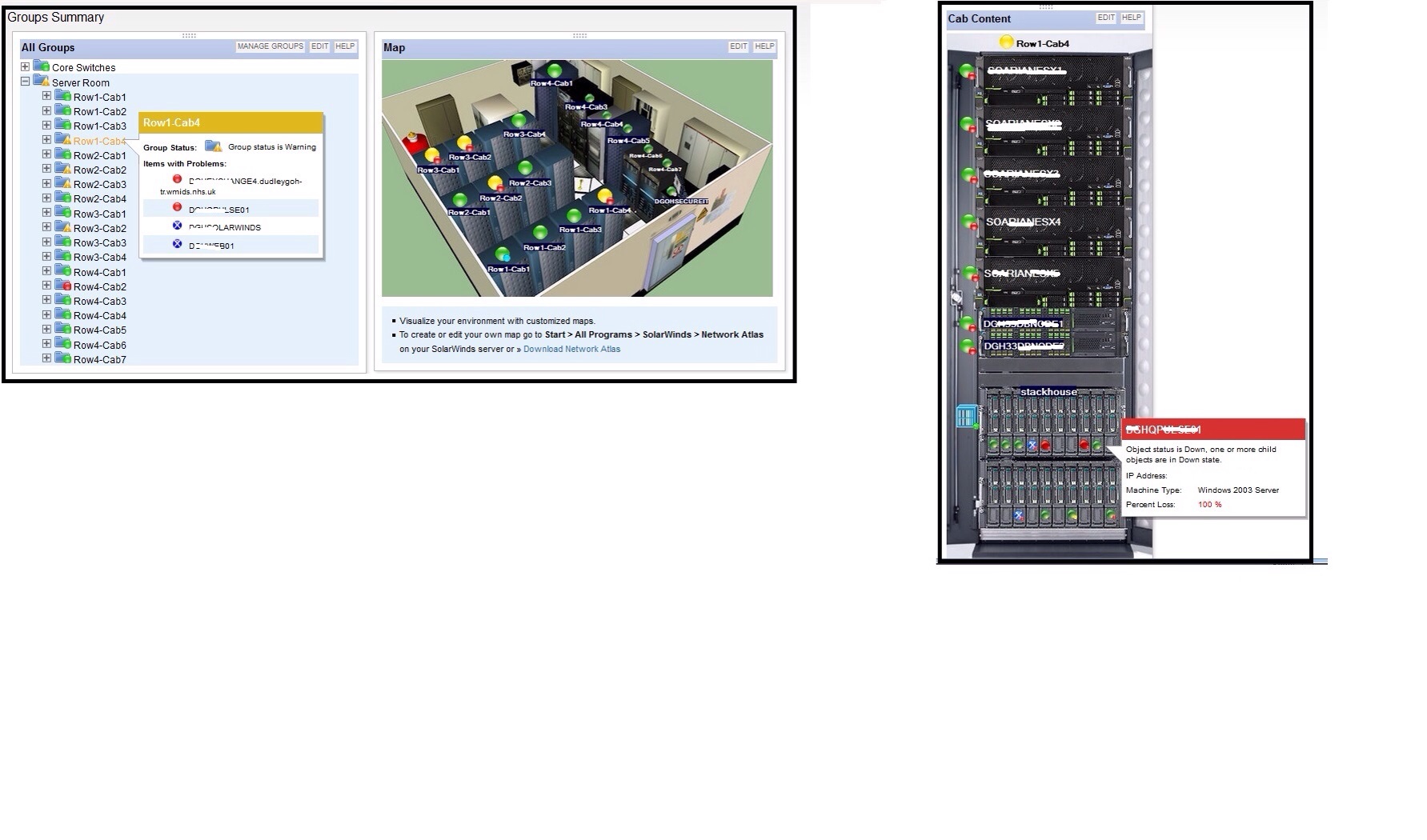1427x840 pixels.
Task: Click the green status ball above Row2-Cab1 on map
Action: (x=459, y=199)
